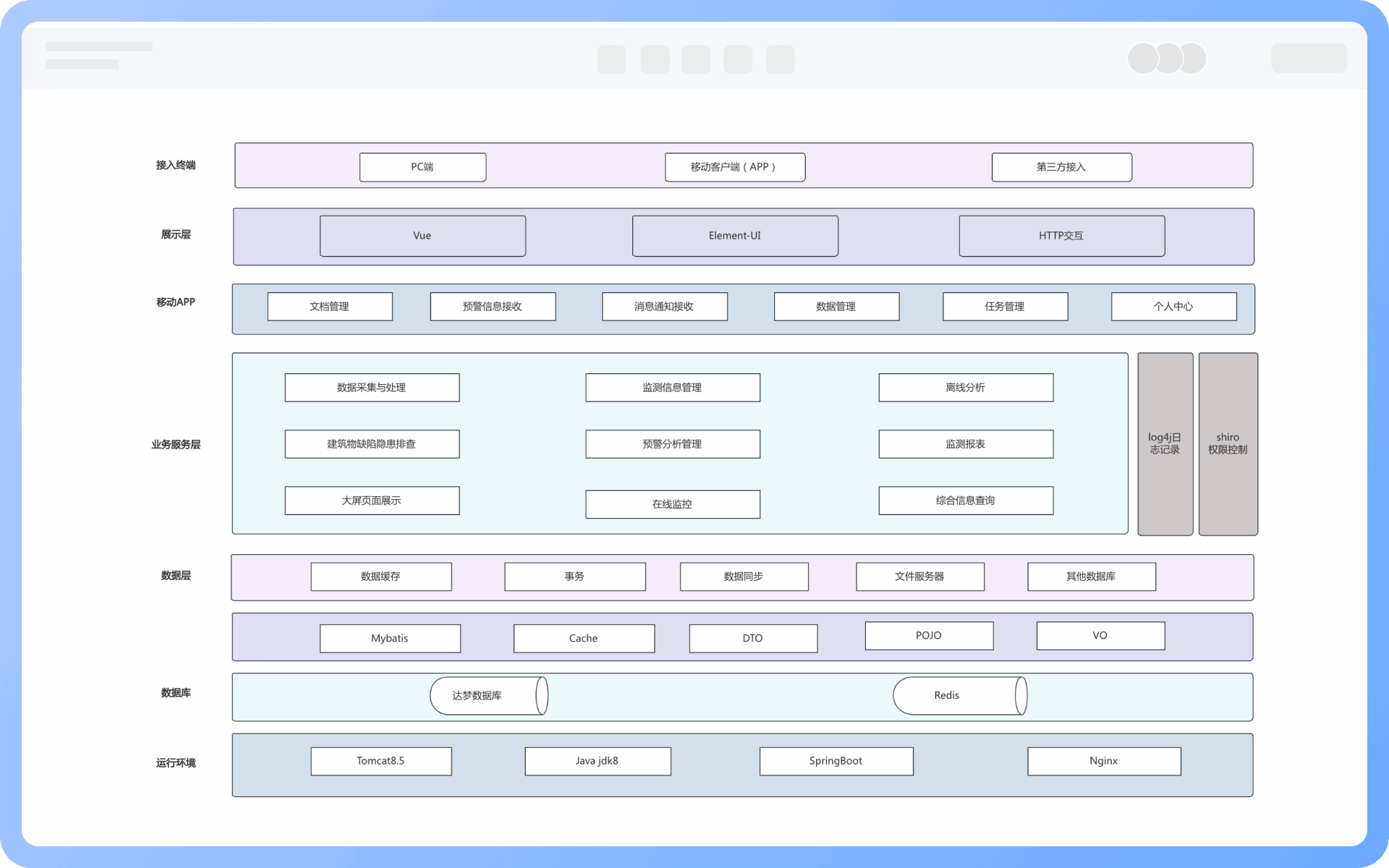Click the Vue box in the presentation layer
Screen dimensions: 1389x868
tap(422, 236)
